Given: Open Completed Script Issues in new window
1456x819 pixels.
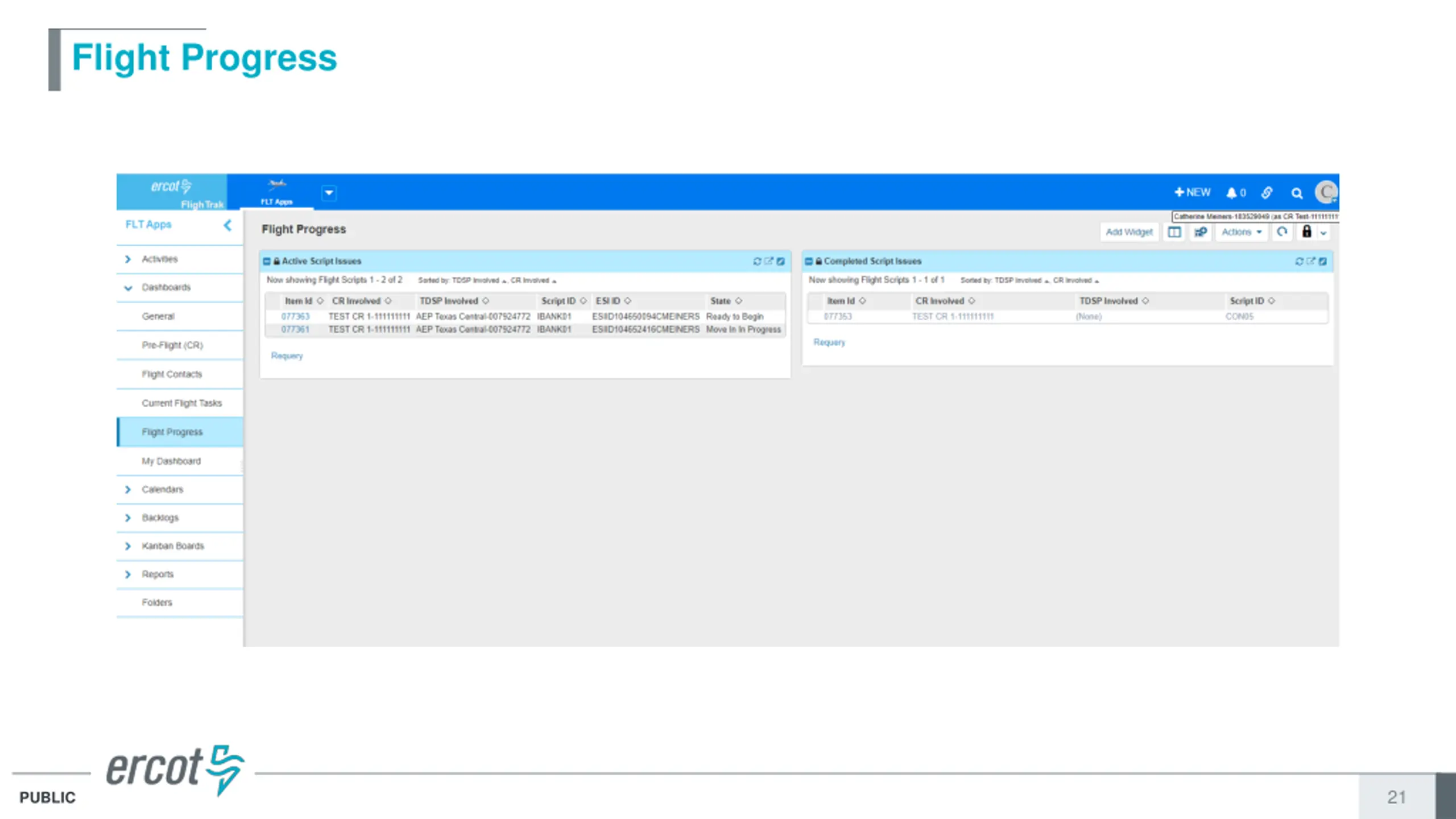Looking at the screenshot, I should 1311,262.
